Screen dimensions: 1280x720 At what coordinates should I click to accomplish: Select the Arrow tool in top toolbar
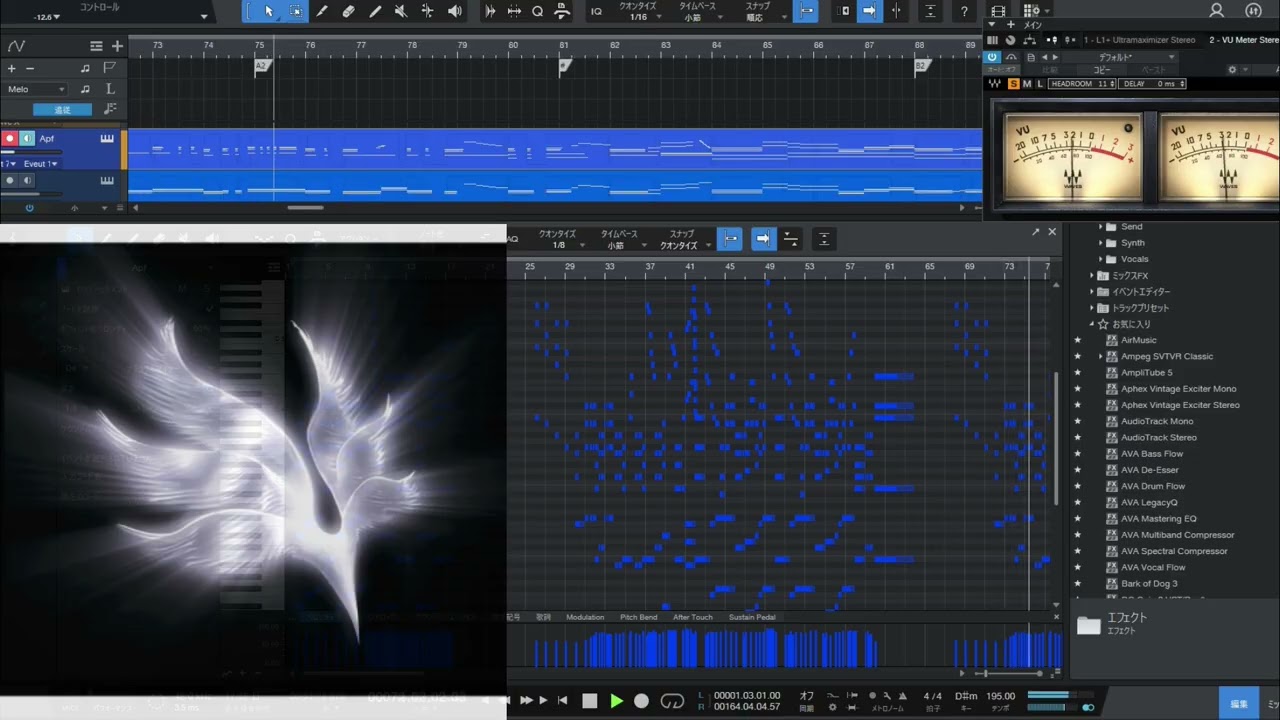coord(269,11)
